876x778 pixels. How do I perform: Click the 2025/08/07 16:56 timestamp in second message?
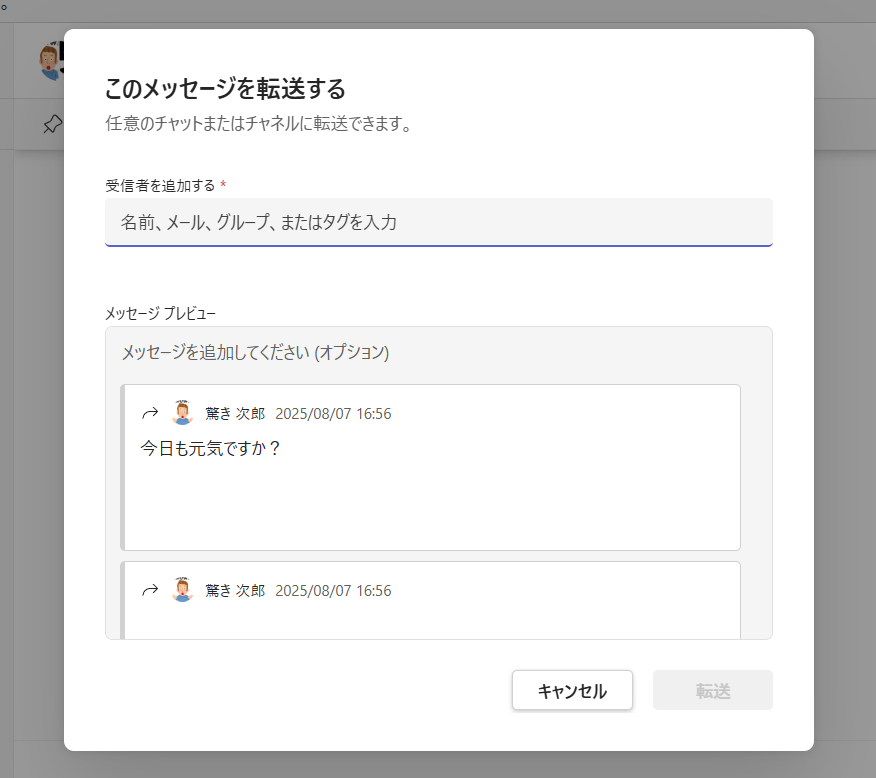(x=333, y=591)
